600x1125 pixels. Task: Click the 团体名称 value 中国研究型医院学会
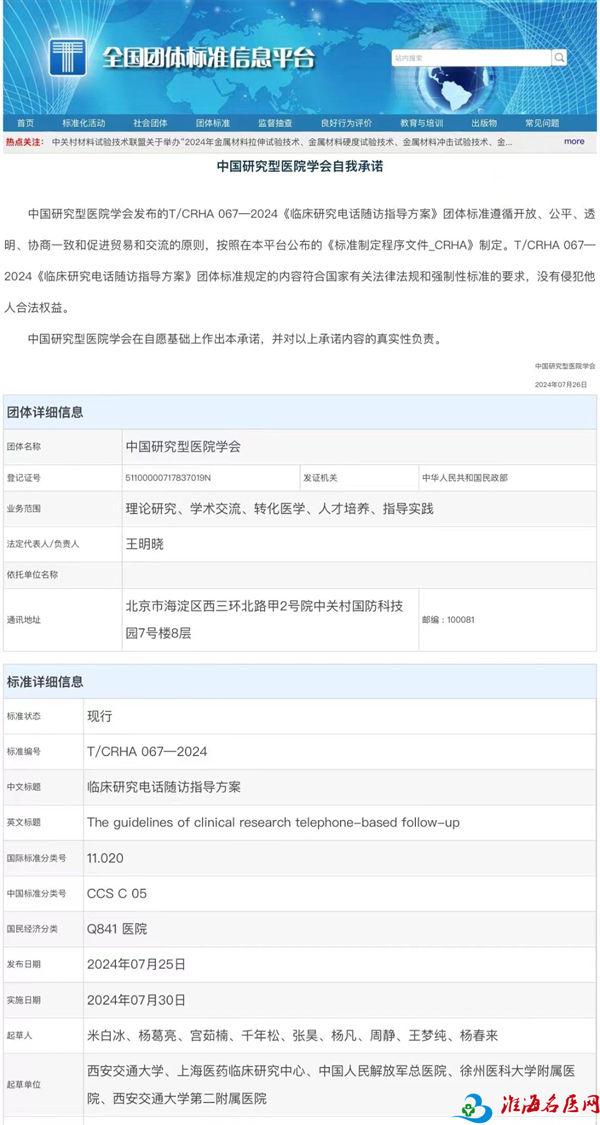tap(183, 446)
